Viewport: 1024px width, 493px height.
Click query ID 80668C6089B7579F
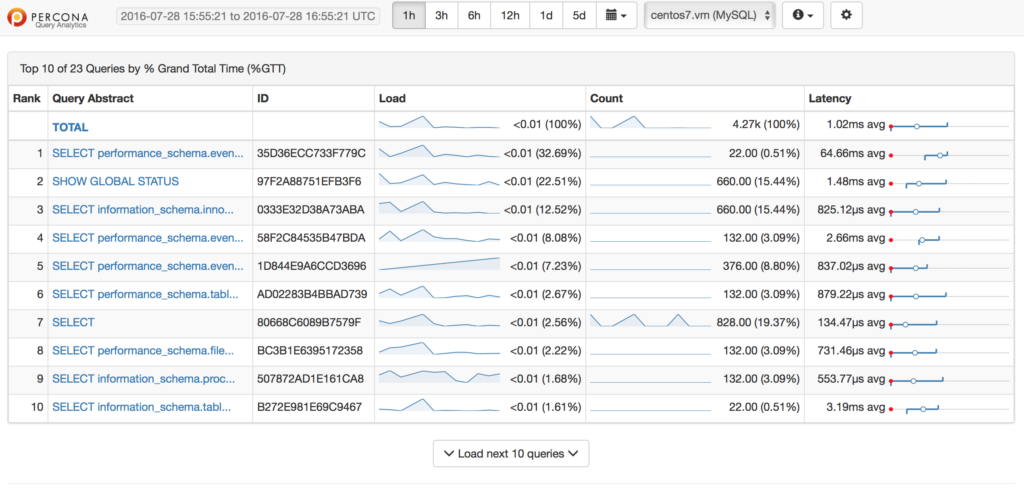pyautogui.click(x=309, y=322)
